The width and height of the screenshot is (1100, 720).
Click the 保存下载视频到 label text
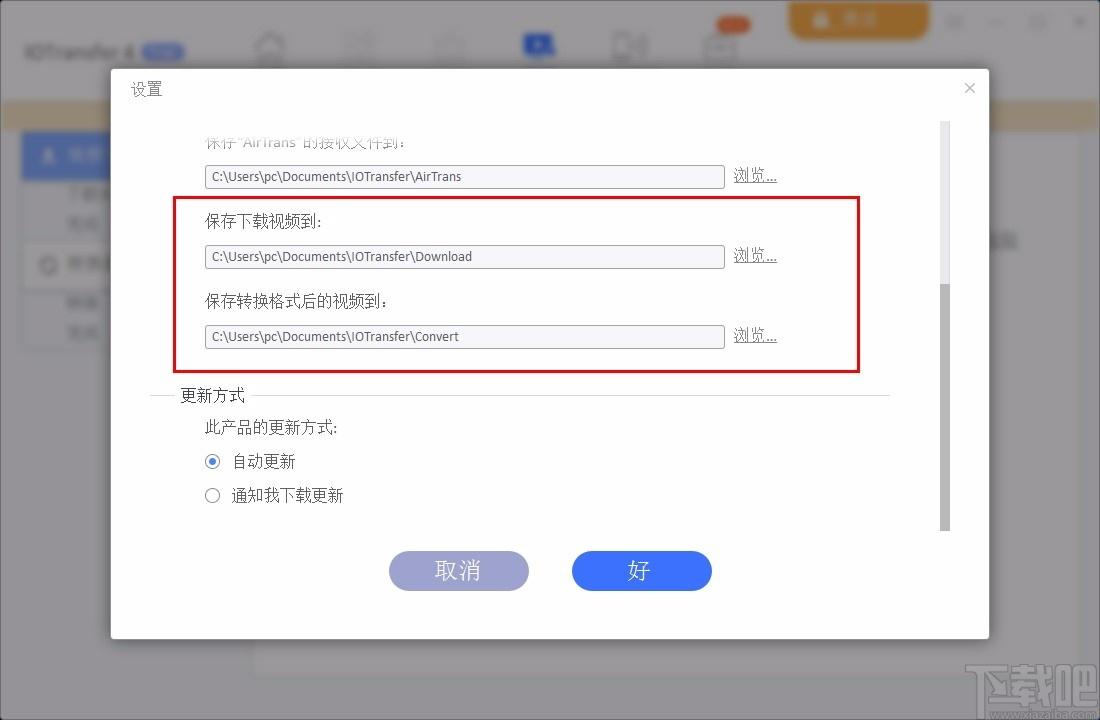[263, 222]
